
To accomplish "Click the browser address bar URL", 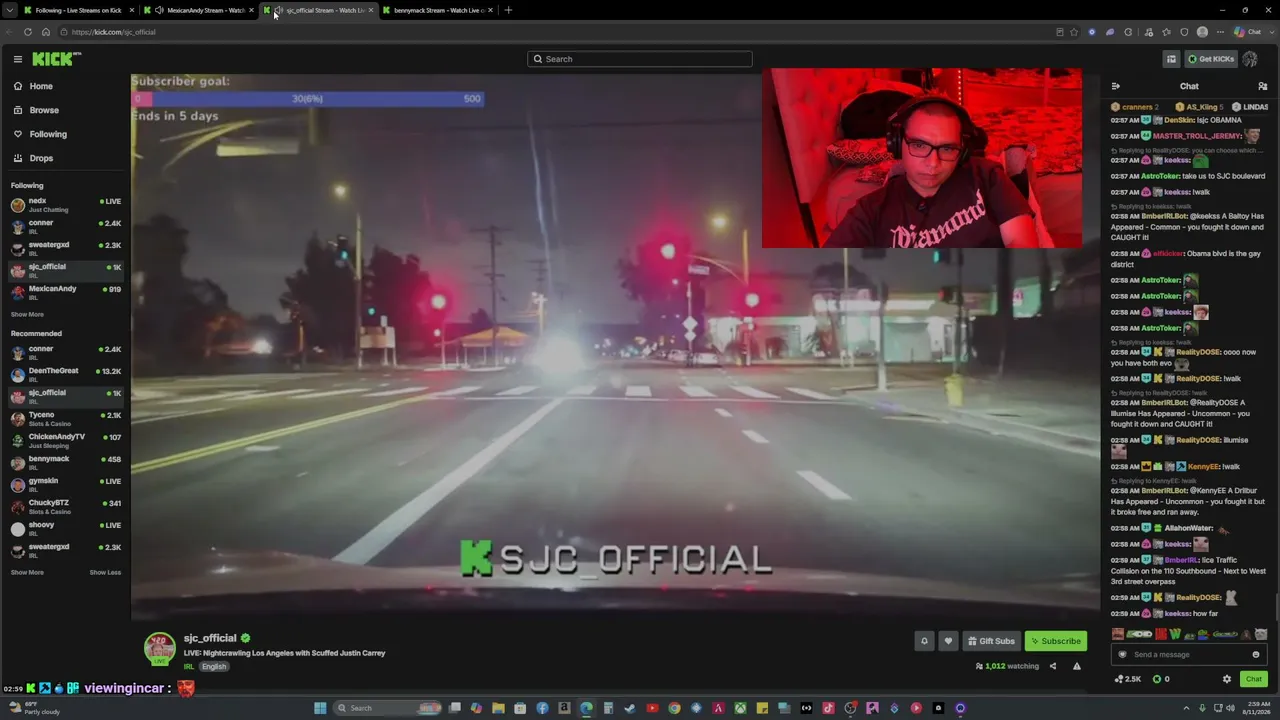I will coord(113,32).
